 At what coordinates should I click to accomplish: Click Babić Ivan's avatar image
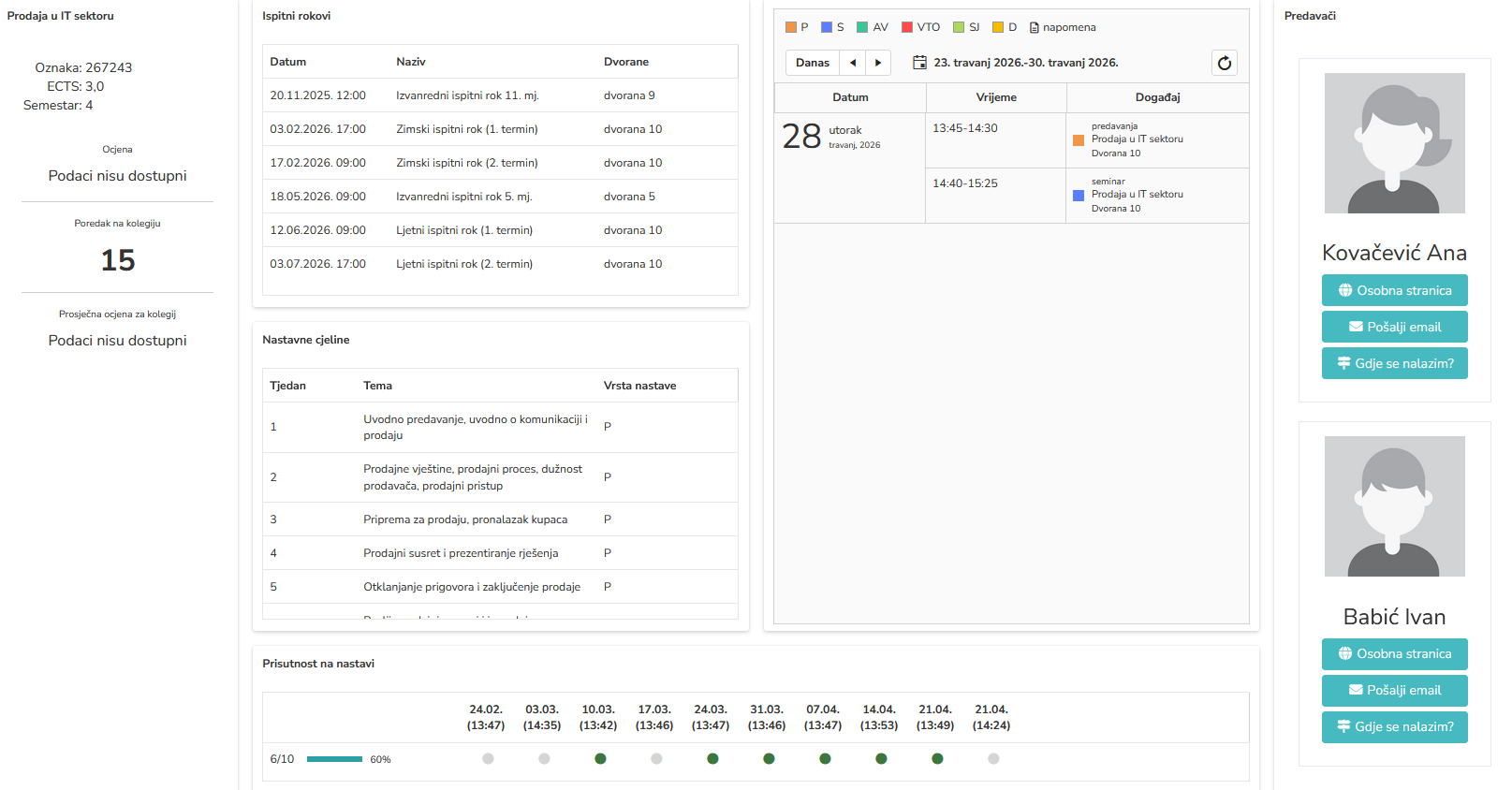pyautogui.click(x=1394, y=506)
